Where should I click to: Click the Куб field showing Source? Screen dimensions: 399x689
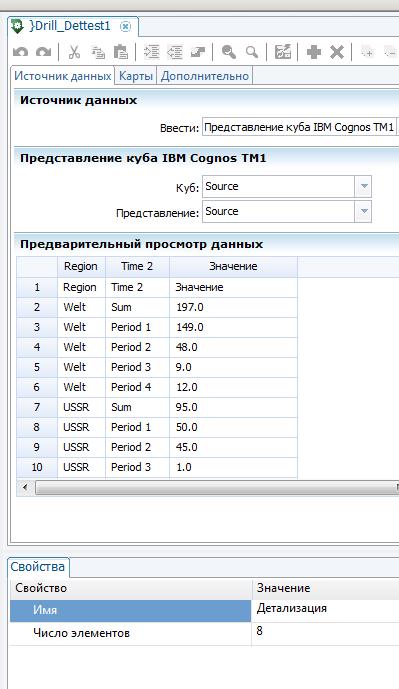279,186
